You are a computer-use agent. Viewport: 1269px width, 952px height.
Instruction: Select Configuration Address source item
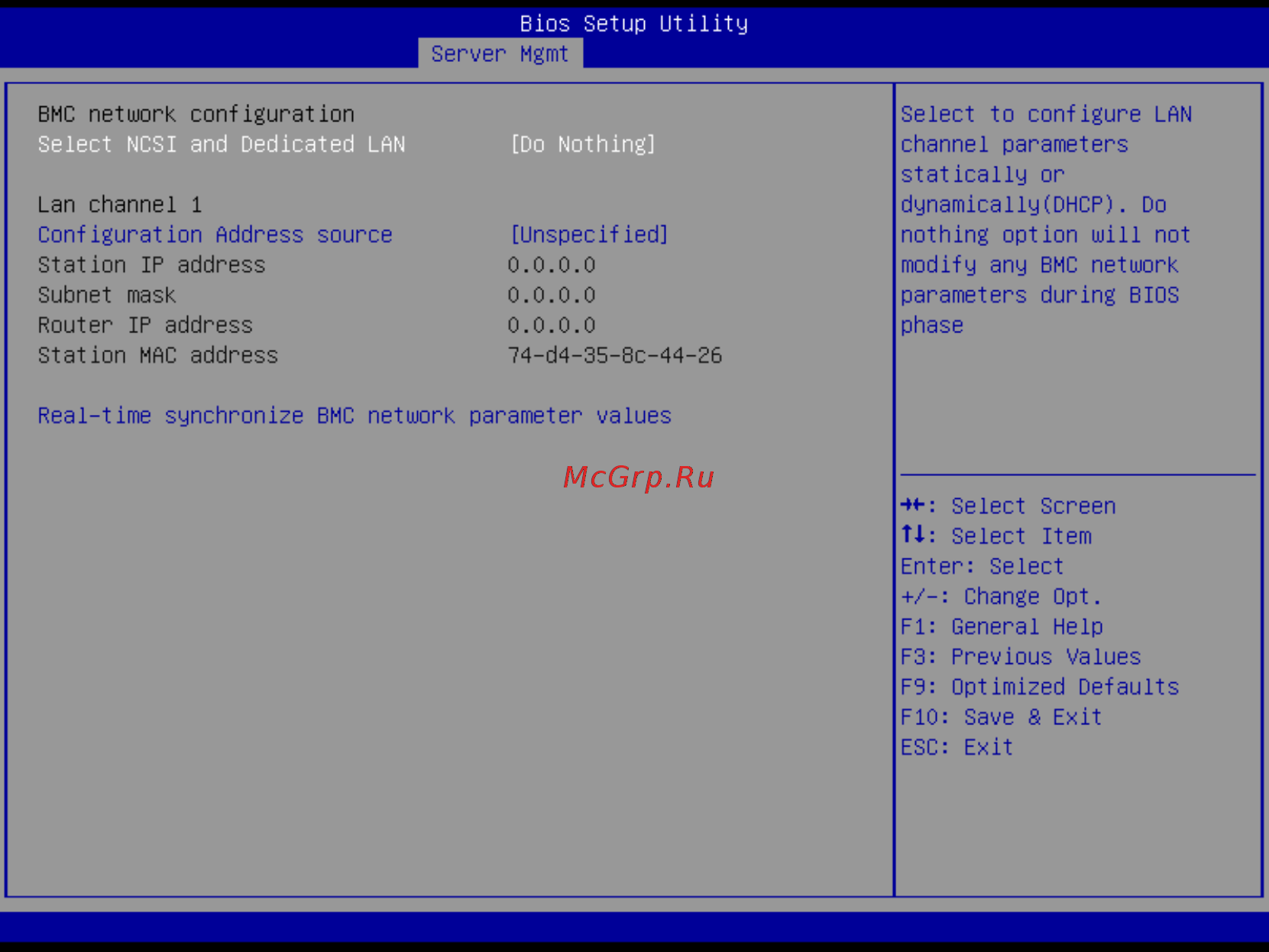(x=215, y=235)
